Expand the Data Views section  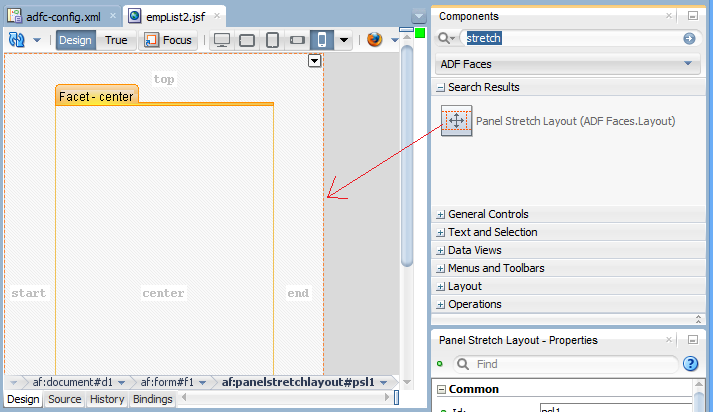click(440, 251)
